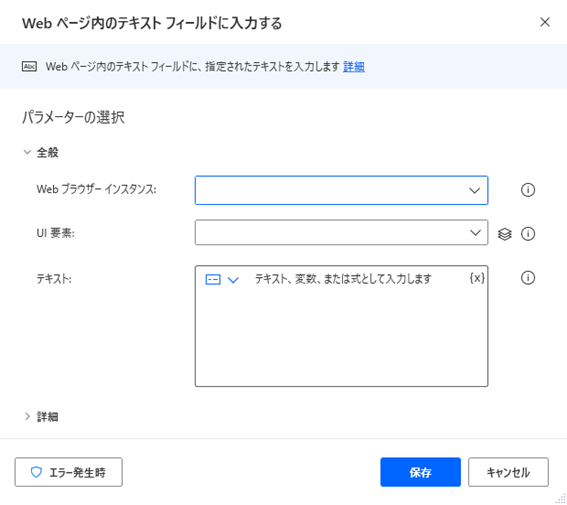This screenshot has height=505, width=567.
Task: Click the 保存 button
Action: (x=420, y=472)
